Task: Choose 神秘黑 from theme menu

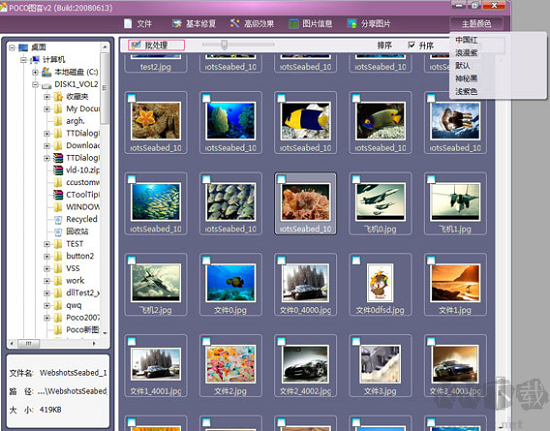Action: tap(466, 78)
